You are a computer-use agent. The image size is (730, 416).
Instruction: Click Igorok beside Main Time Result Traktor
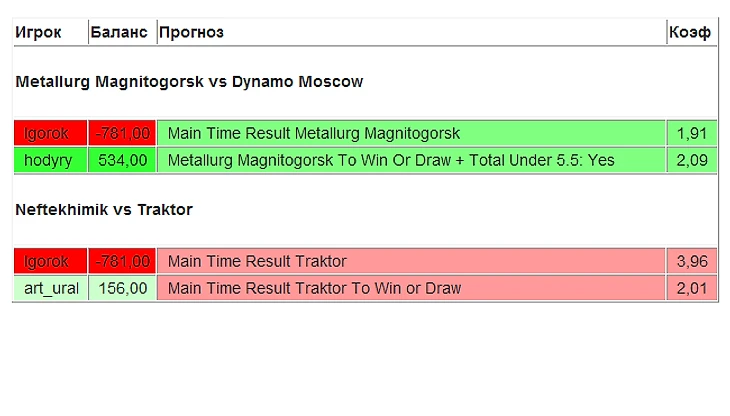click(x=48, y=261)
